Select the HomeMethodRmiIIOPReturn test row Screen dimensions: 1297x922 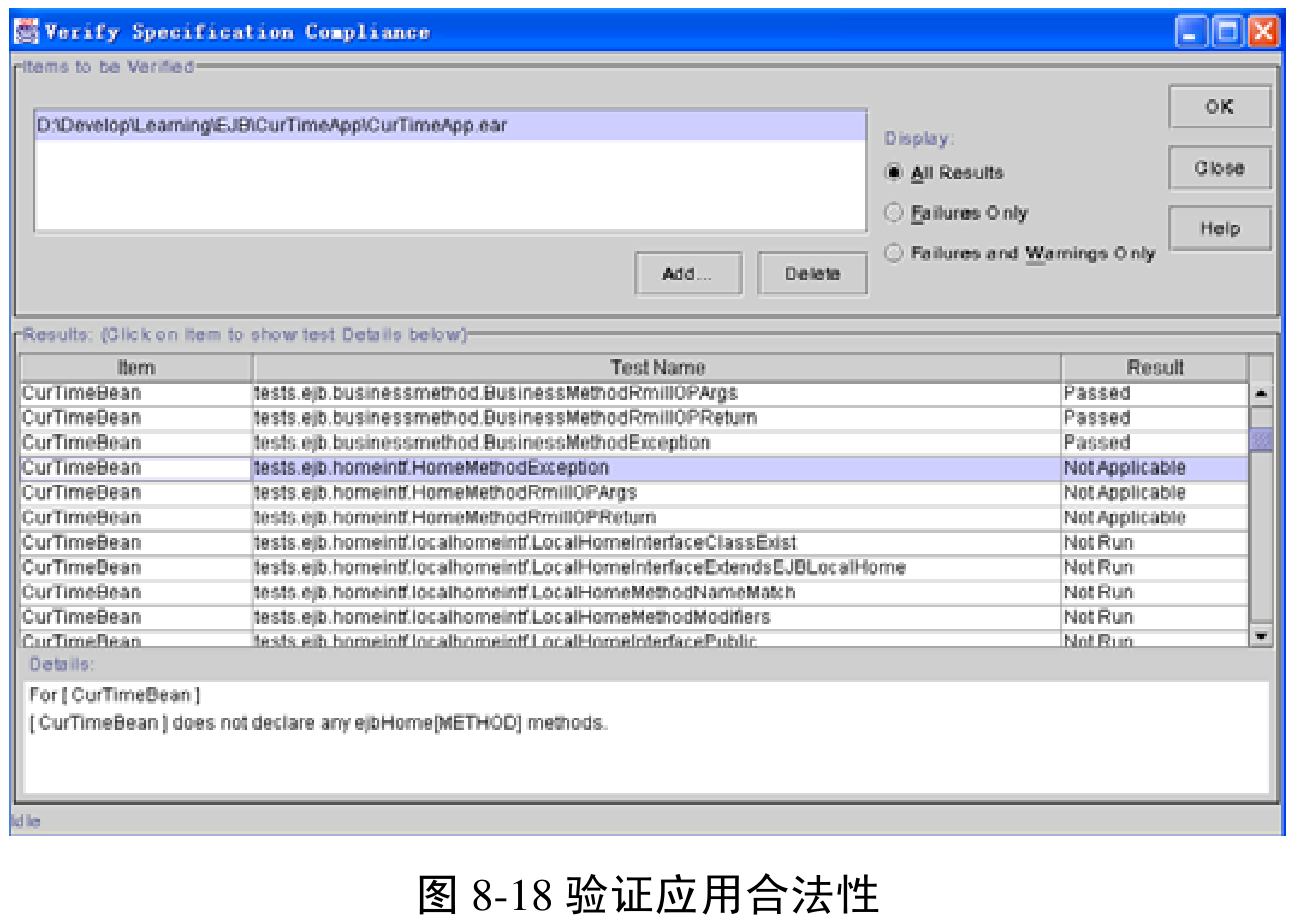634,518
